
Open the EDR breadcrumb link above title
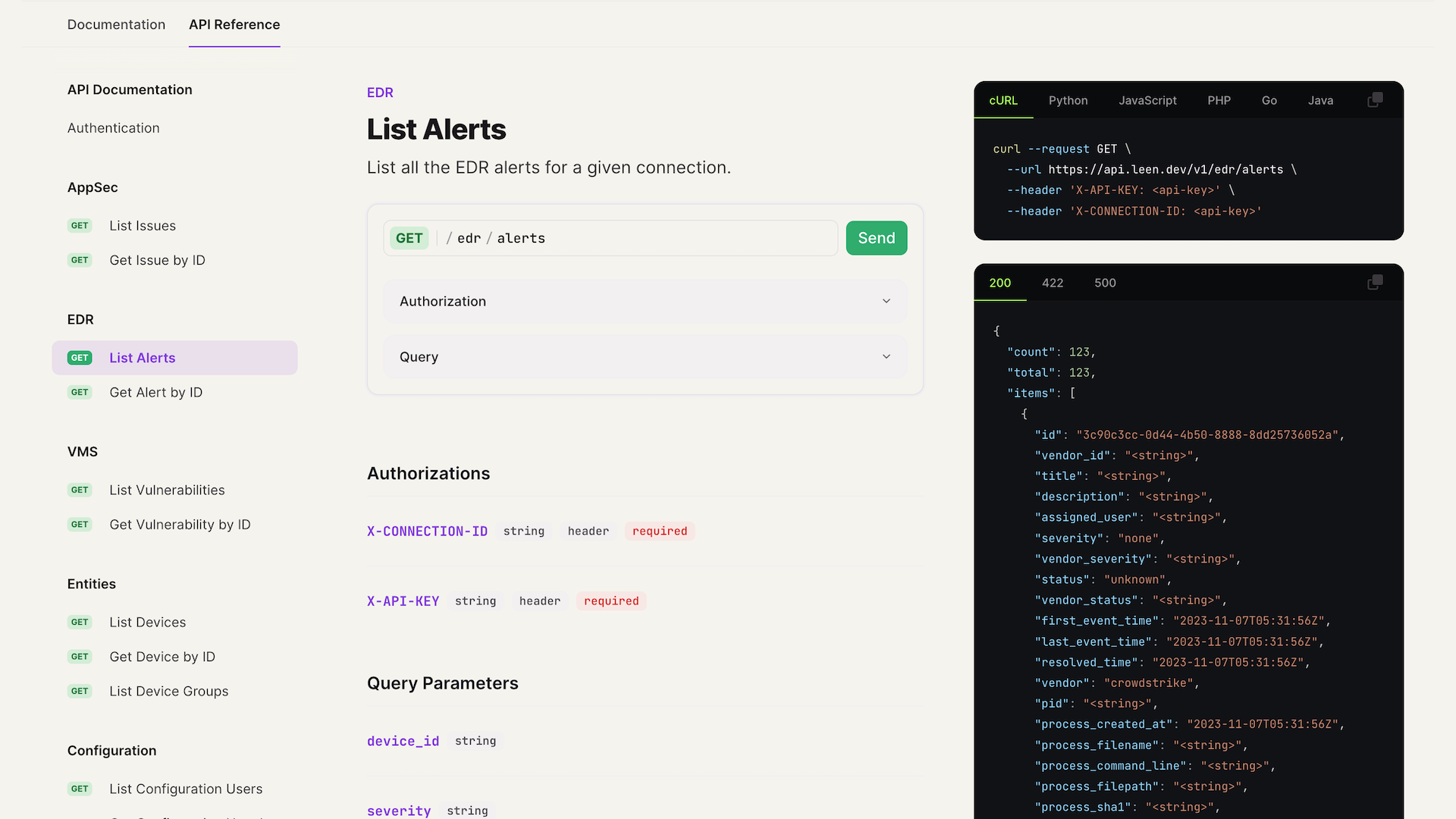tap(380, 93)
